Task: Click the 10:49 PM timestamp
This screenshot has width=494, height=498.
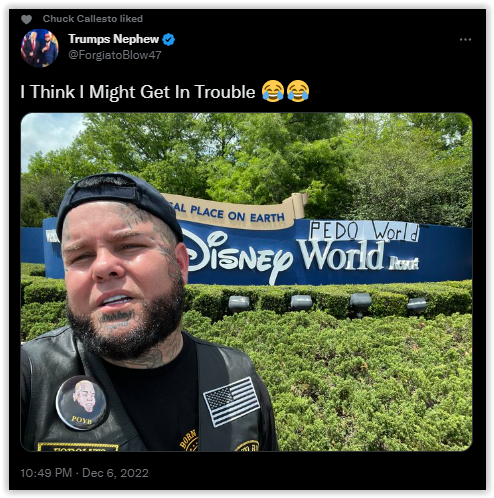Action: coord(46,473)
